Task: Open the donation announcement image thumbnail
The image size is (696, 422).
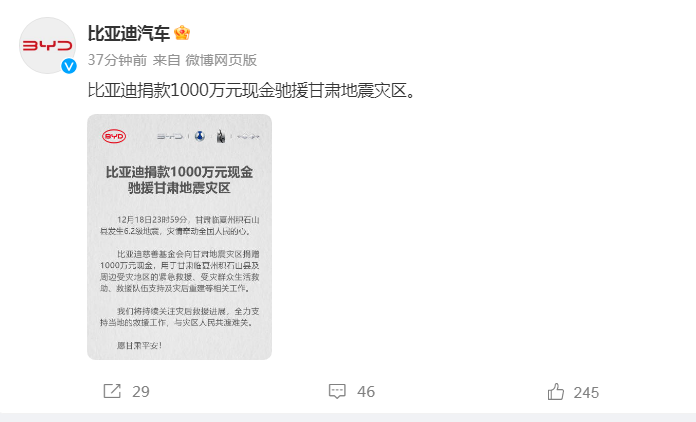Action: pyautogui.click(x=179, y=237)
